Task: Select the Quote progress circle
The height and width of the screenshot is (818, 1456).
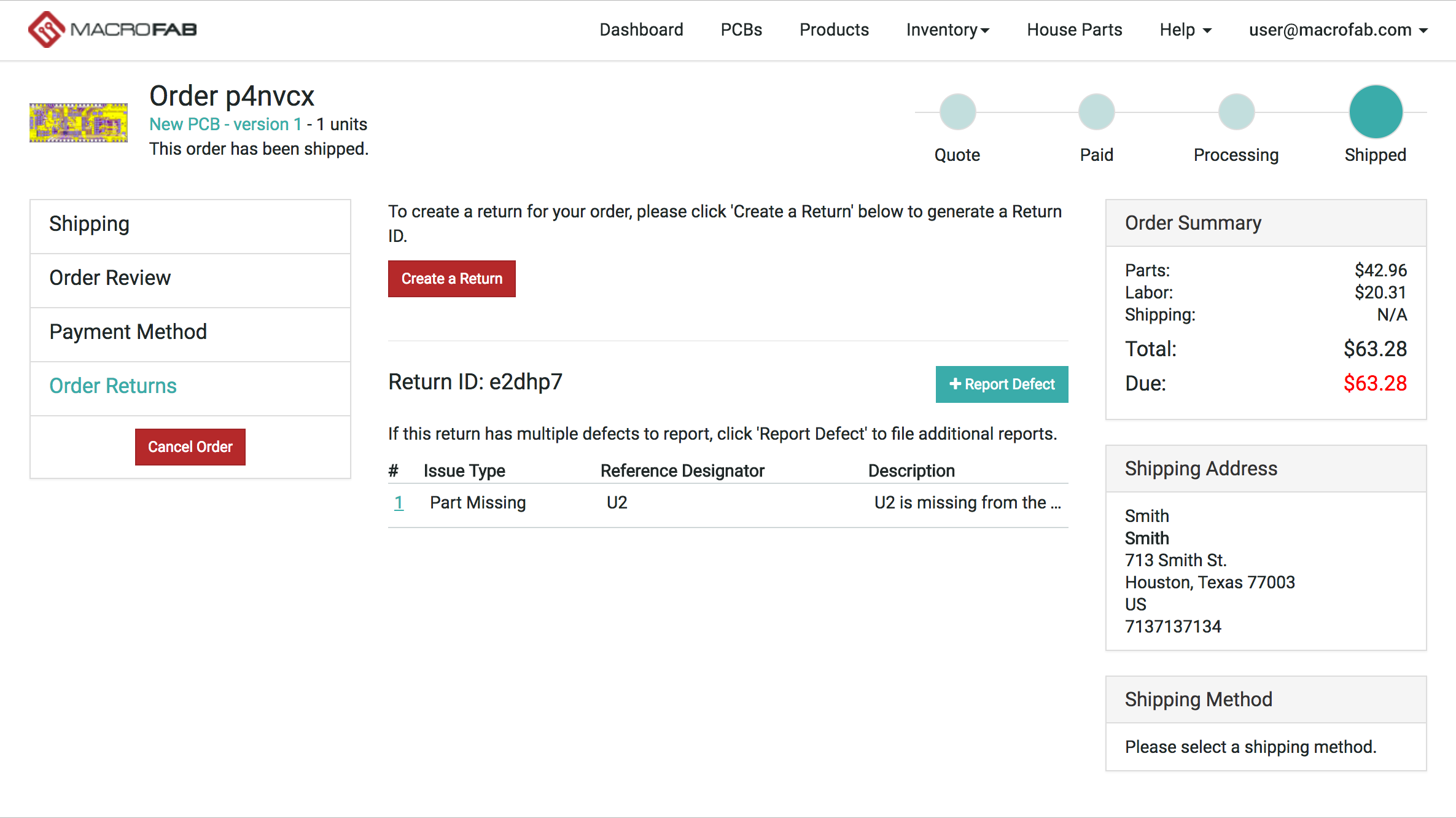Action: [957, 111]
